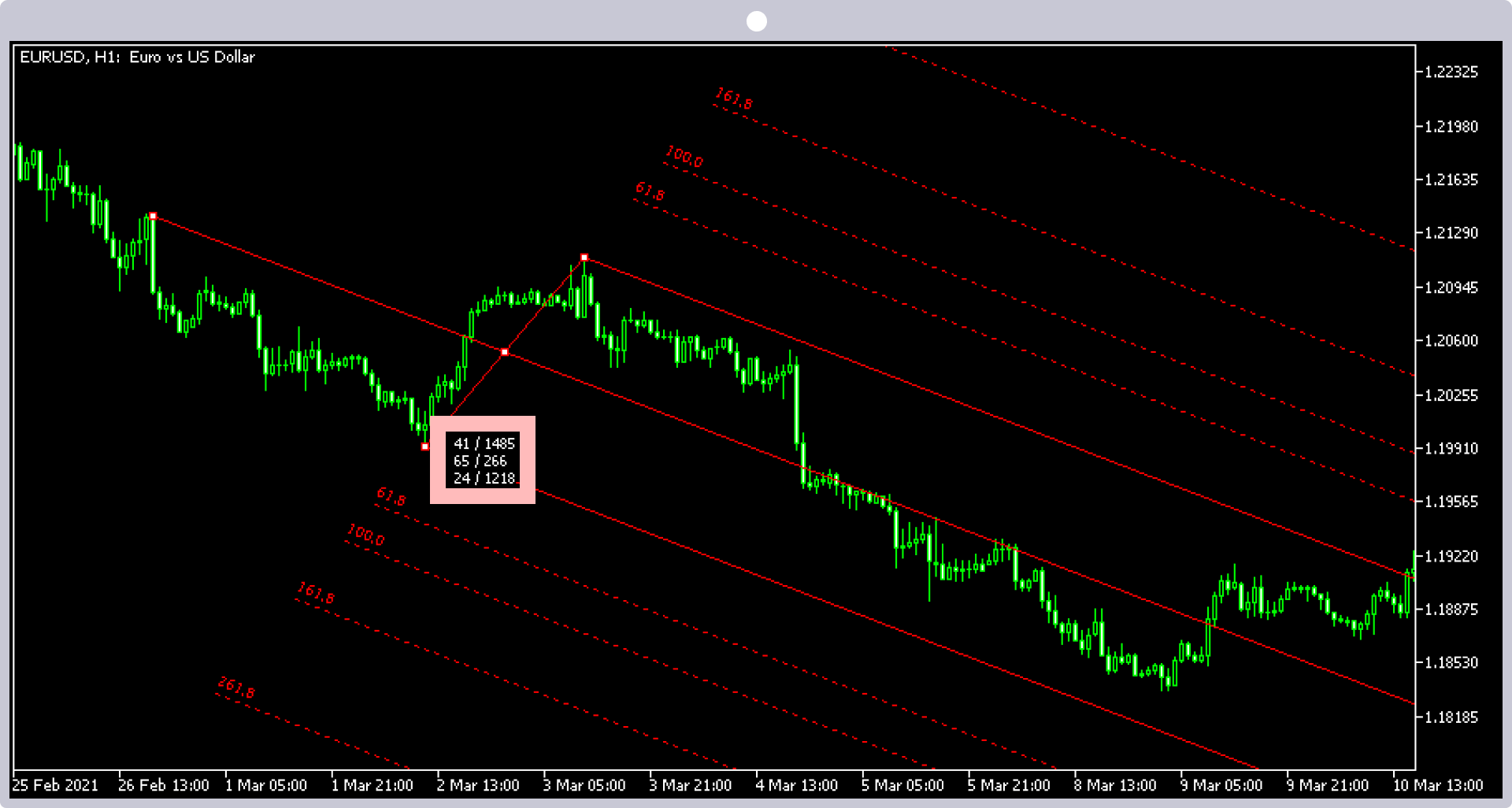This screenshot has height=808, width=1512.
Task: Click the 1 Mar 21:00 time label
Action: pos(372,785)
